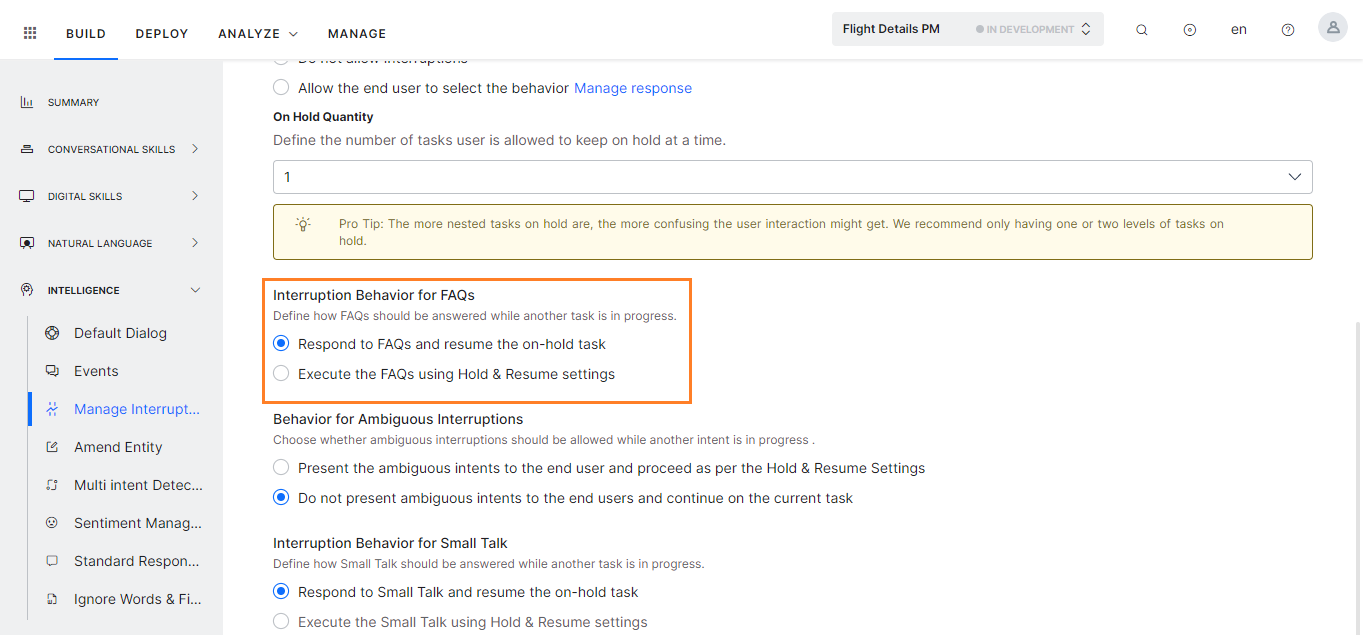The image size is (1363, 635).
Task: Click the Multi intent Detection icon
Action: pos(52,485)
